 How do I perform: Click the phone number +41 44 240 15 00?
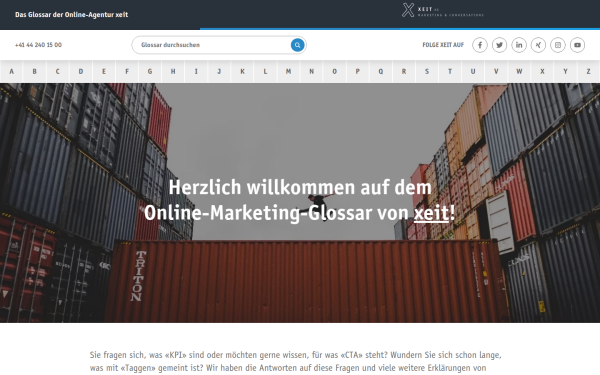38,45
